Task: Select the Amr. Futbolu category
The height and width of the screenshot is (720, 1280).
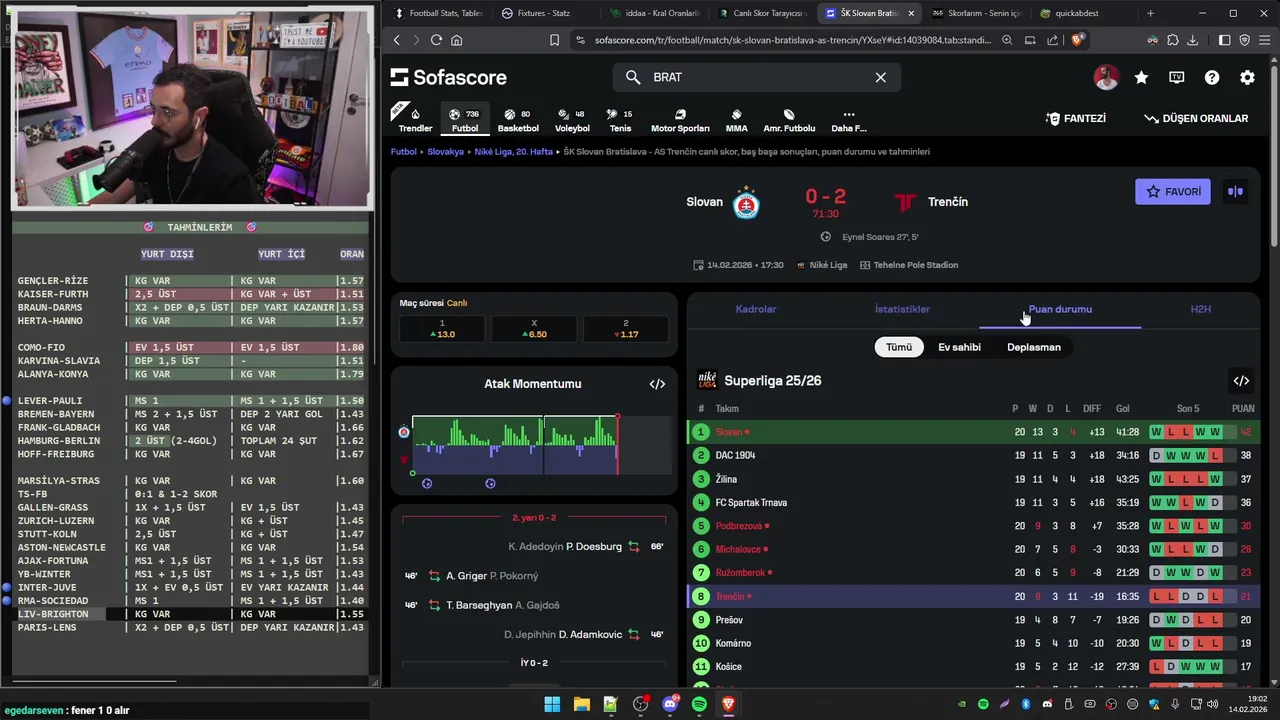Action: point(789,120)
